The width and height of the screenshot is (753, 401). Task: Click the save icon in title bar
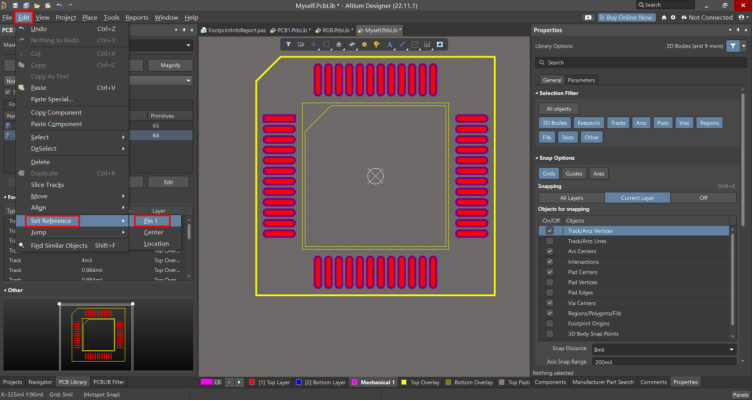click(x=17, y=5)
